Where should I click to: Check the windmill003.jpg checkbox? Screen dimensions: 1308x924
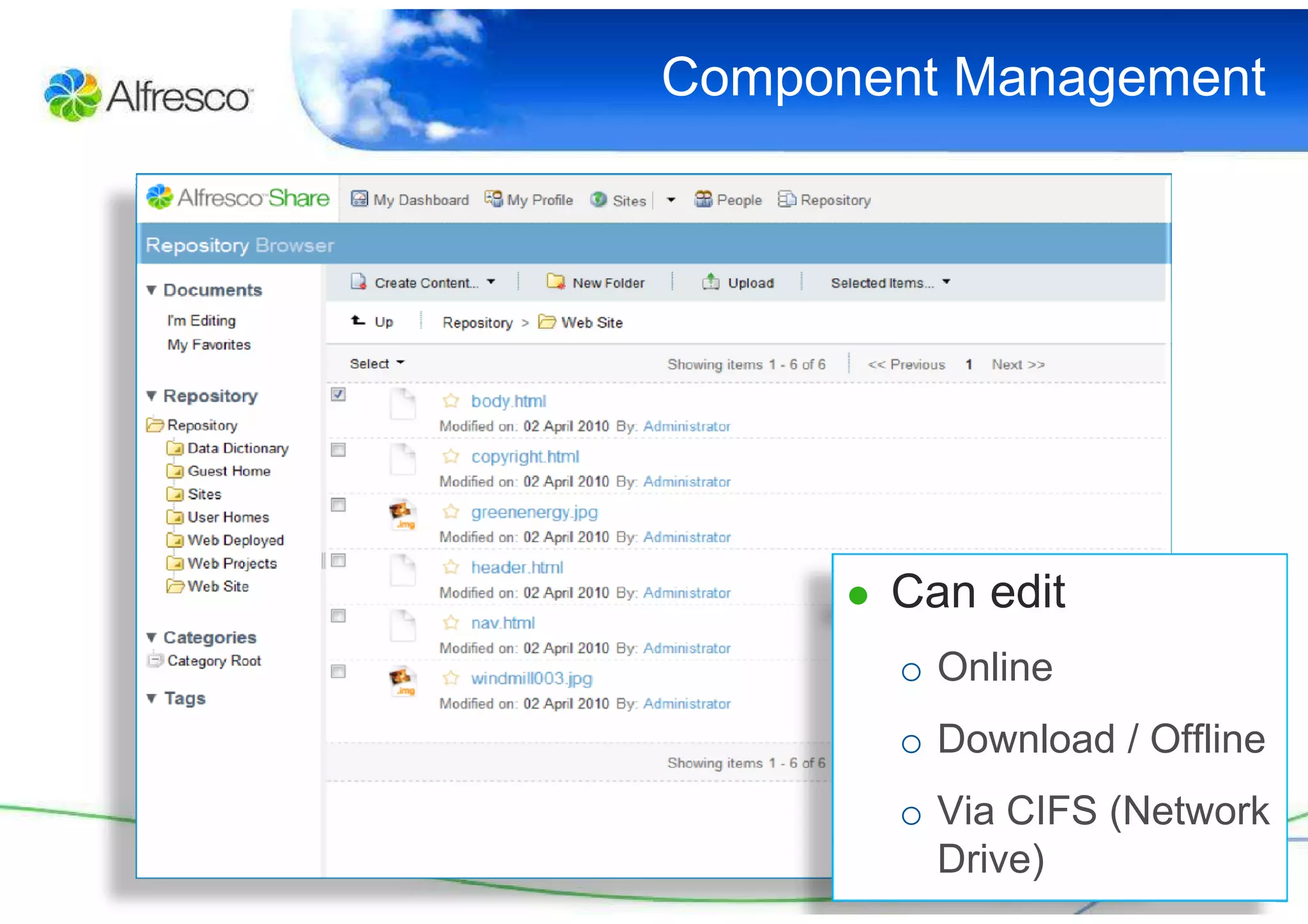tap(338, 672)
